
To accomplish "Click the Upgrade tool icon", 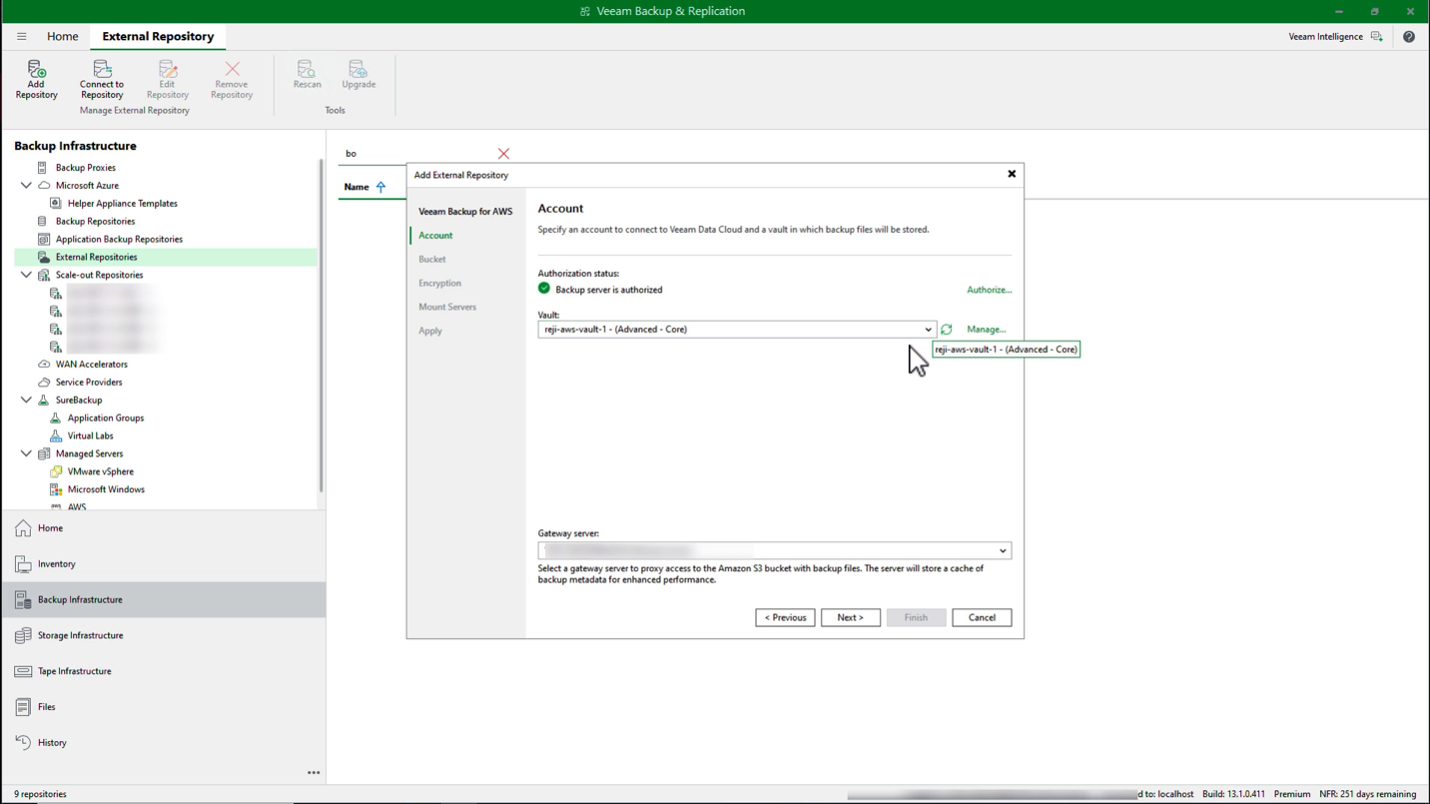I will point(358,75).
